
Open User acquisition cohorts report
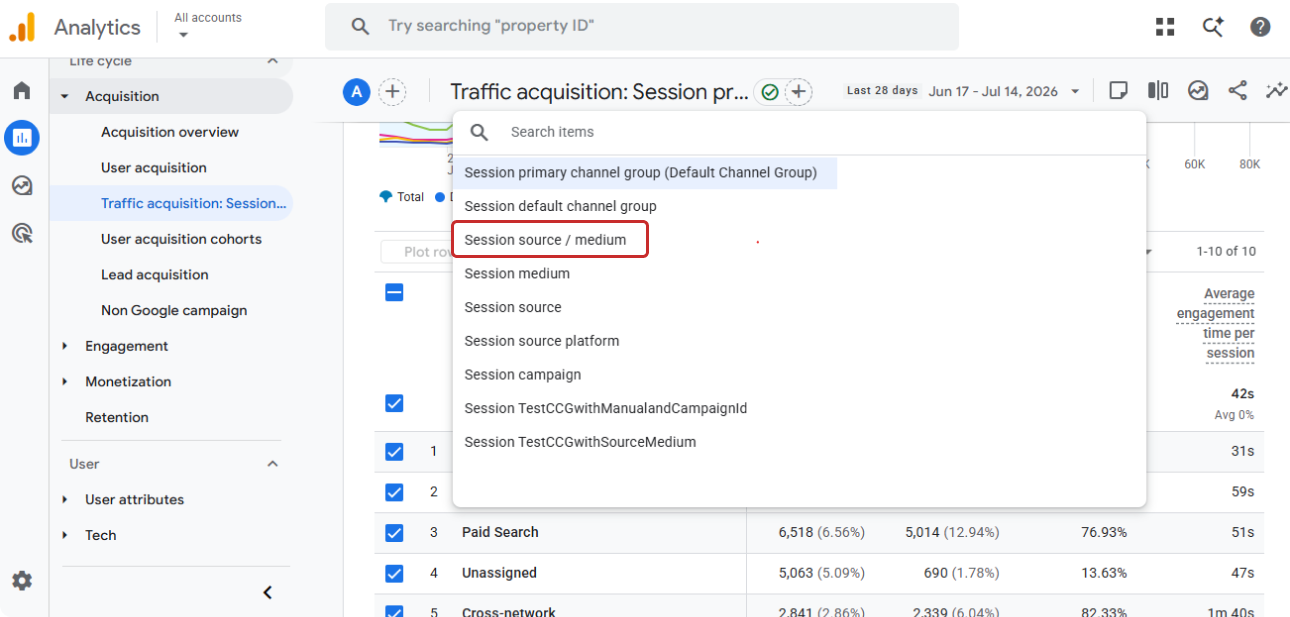click(x=181, y=239)
